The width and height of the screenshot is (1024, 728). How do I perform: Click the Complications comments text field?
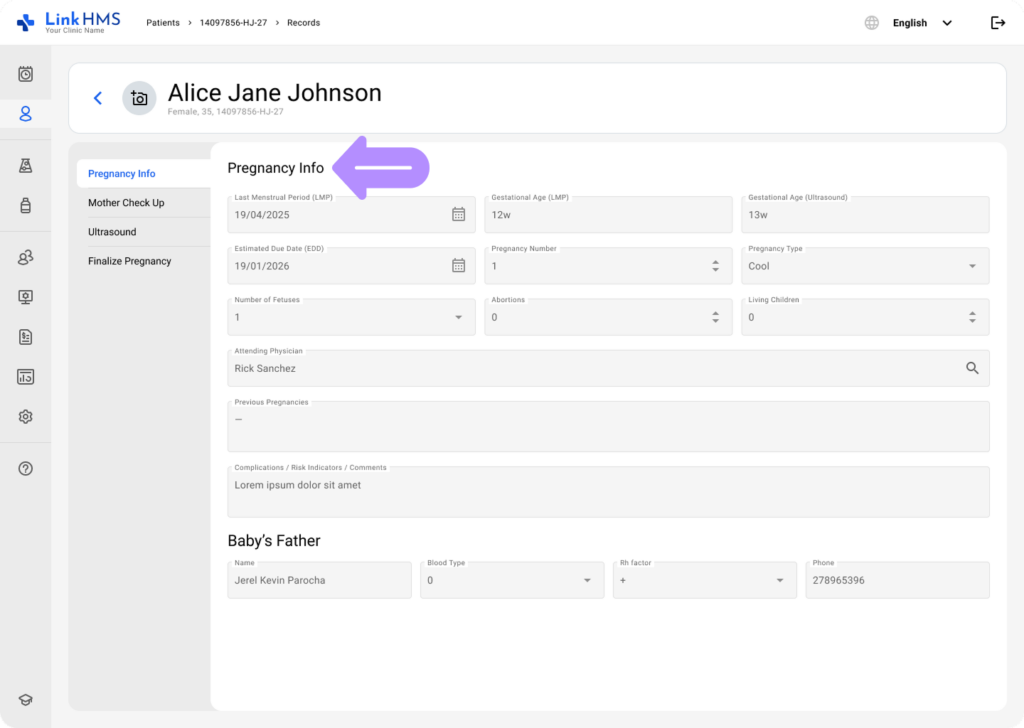[608, 491]
